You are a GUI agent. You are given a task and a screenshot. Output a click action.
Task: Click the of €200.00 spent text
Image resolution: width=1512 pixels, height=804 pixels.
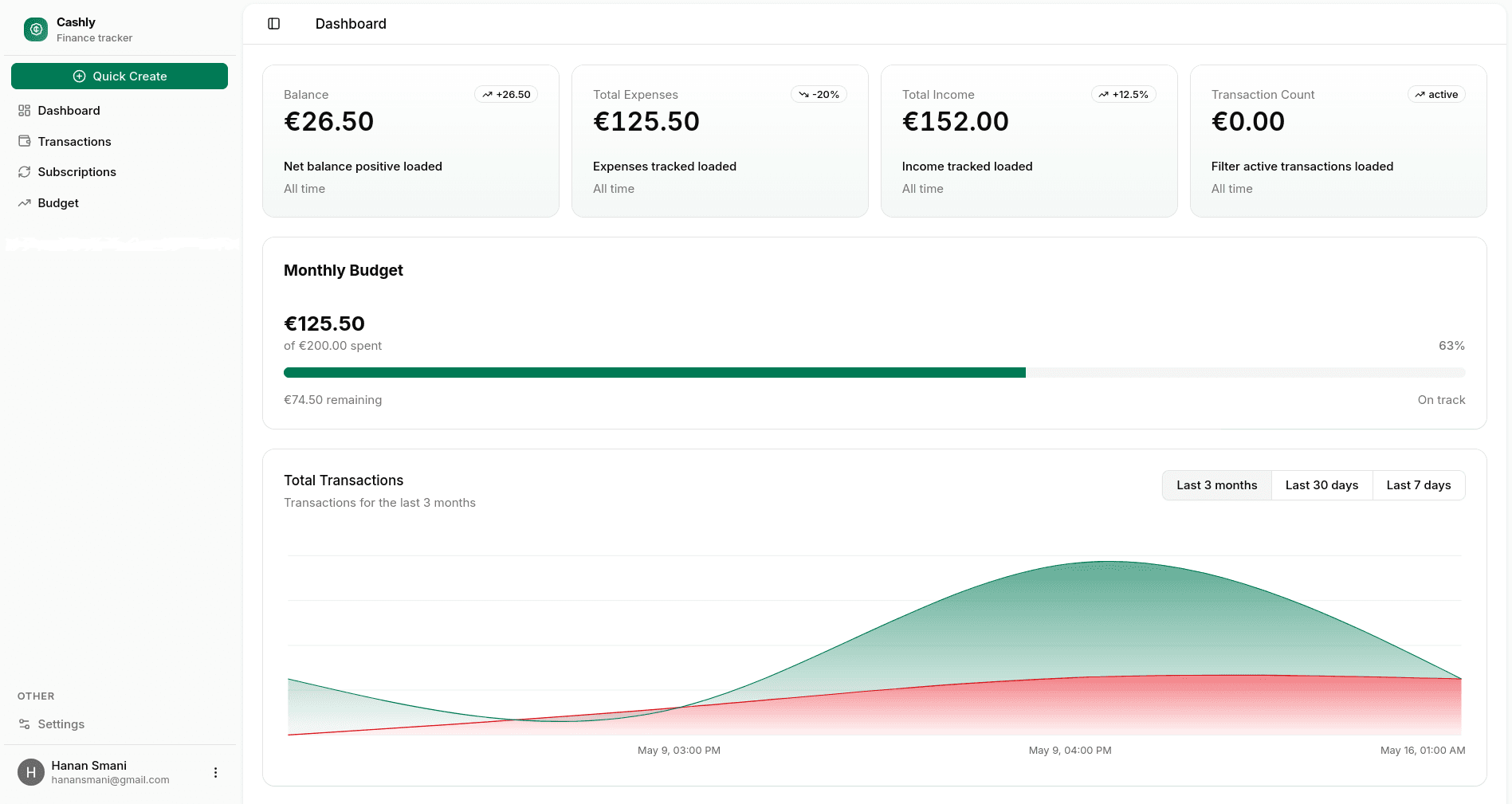332,346
